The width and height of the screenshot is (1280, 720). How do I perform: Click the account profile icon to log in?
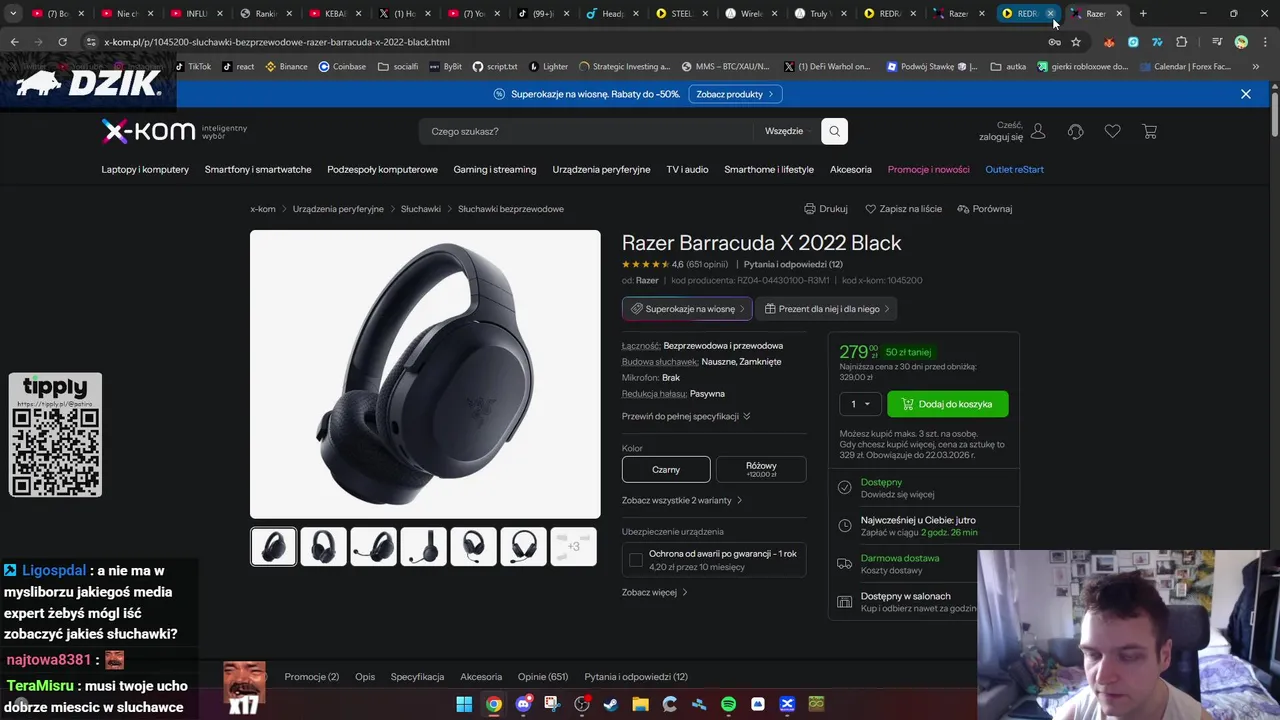[1038, 131]
